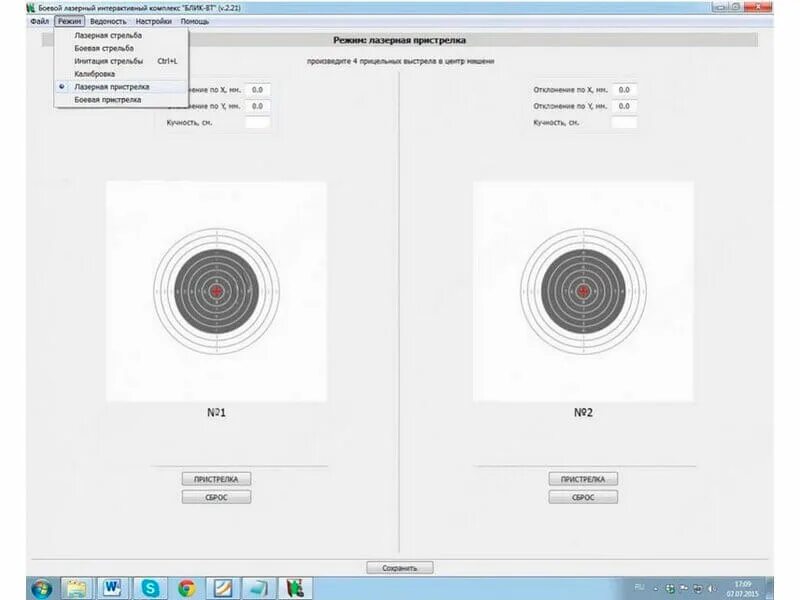The height and width of the screenshot is (600, 800).
Task: Choose Калибровка from the Режим menu
Action: [x=121, y=74]
